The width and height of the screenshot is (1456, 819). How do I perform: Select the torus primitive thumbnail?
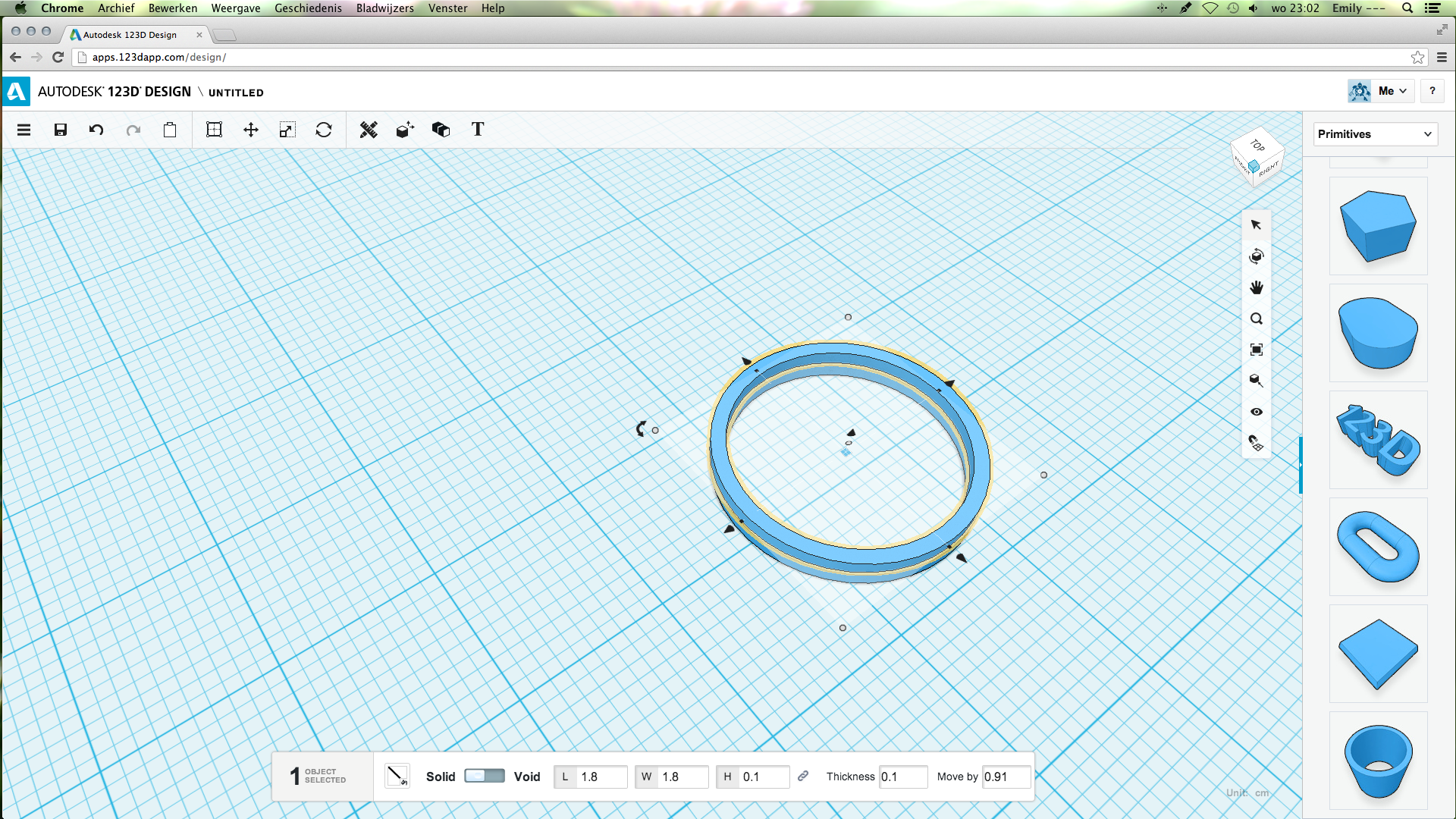pos(1378,547)
